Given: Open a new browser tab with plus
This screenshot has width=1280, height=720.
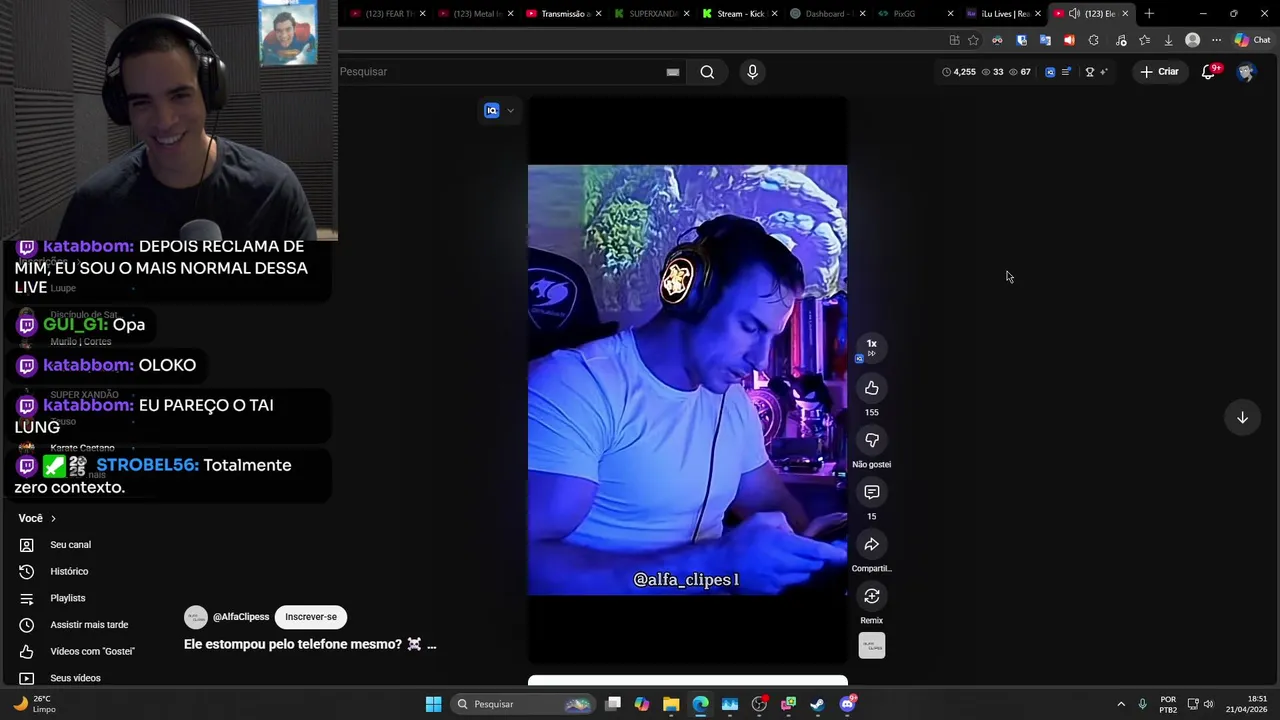Looking at the screenshot, I should 1149,14.
